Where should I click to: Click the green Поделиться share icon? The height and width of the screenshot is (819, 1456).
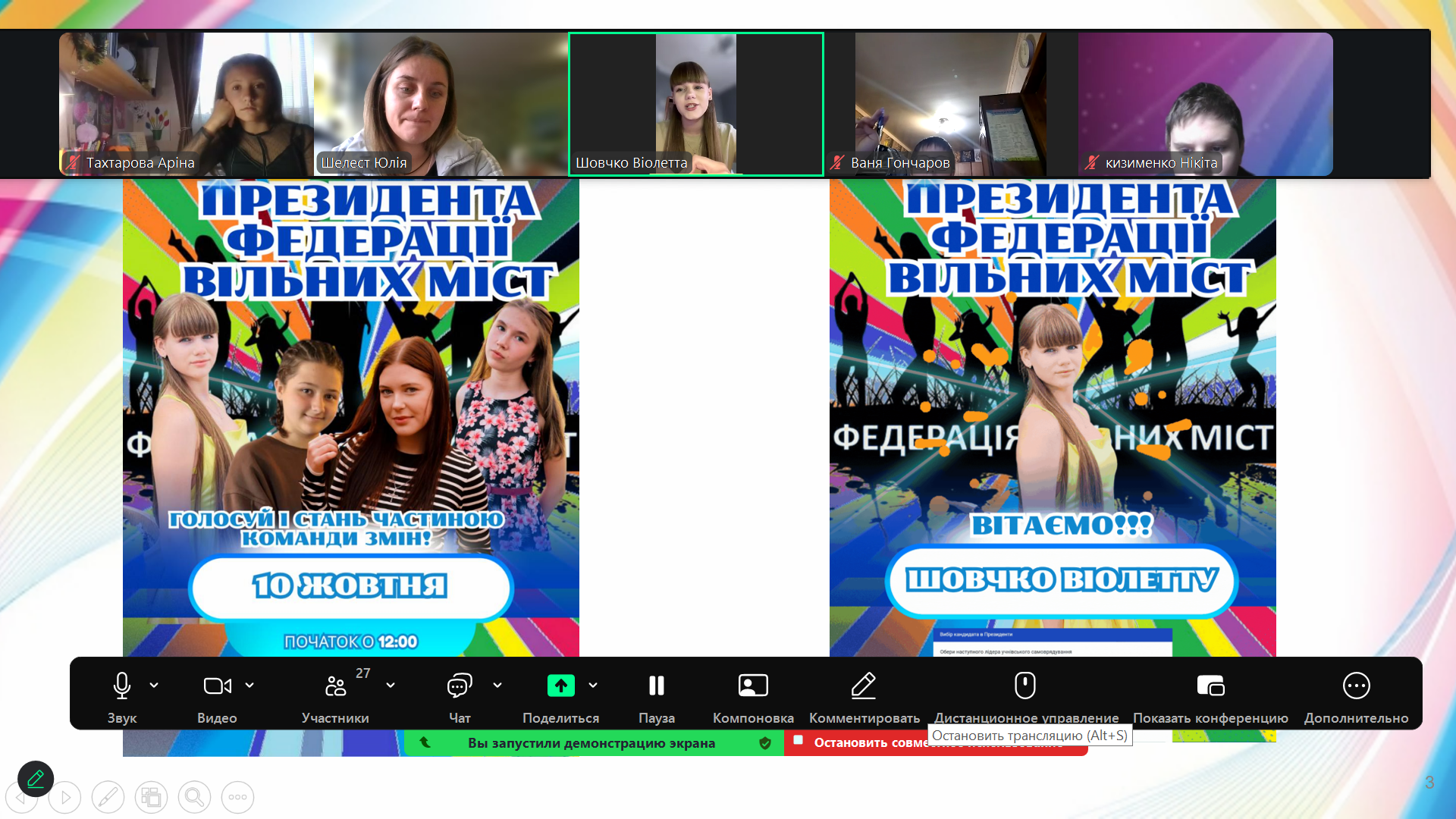point(560,686)
